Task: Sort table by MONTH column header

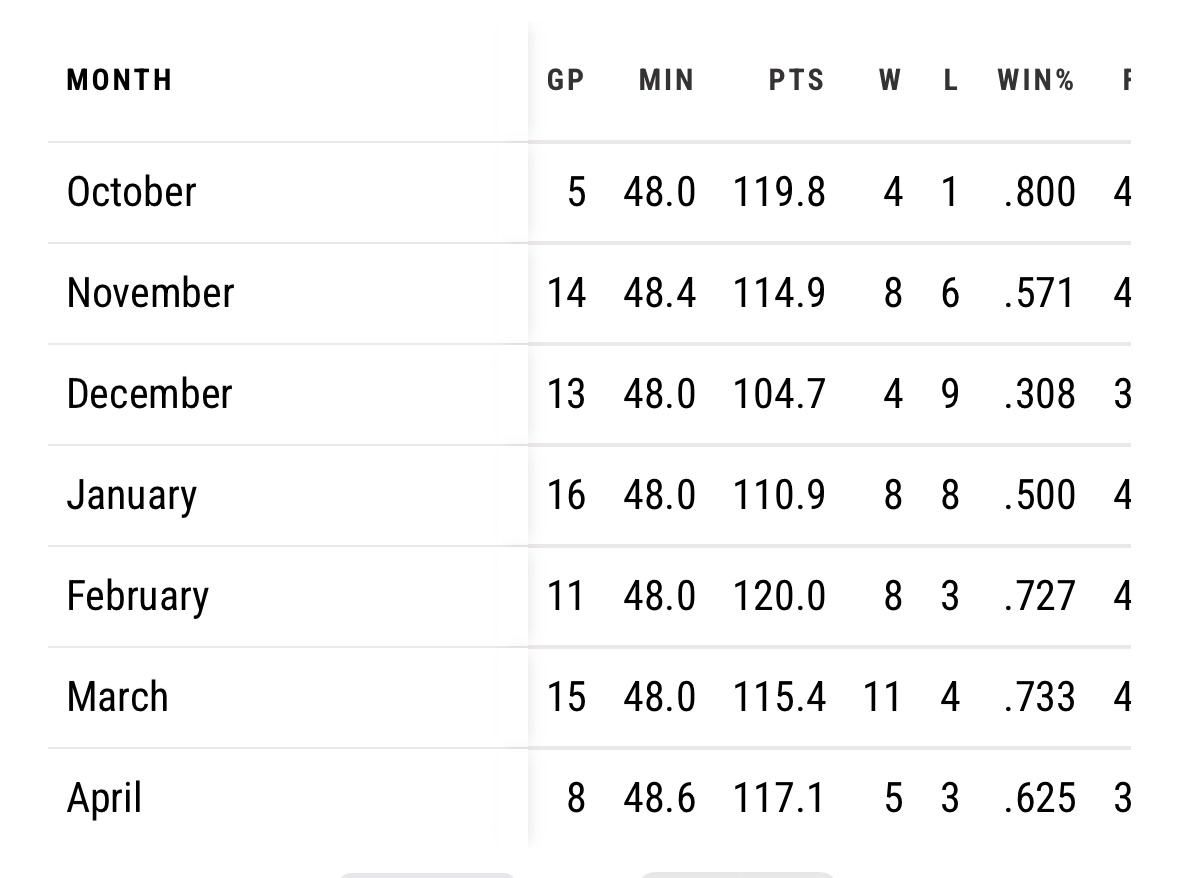Action: click(x=120, y=80)
